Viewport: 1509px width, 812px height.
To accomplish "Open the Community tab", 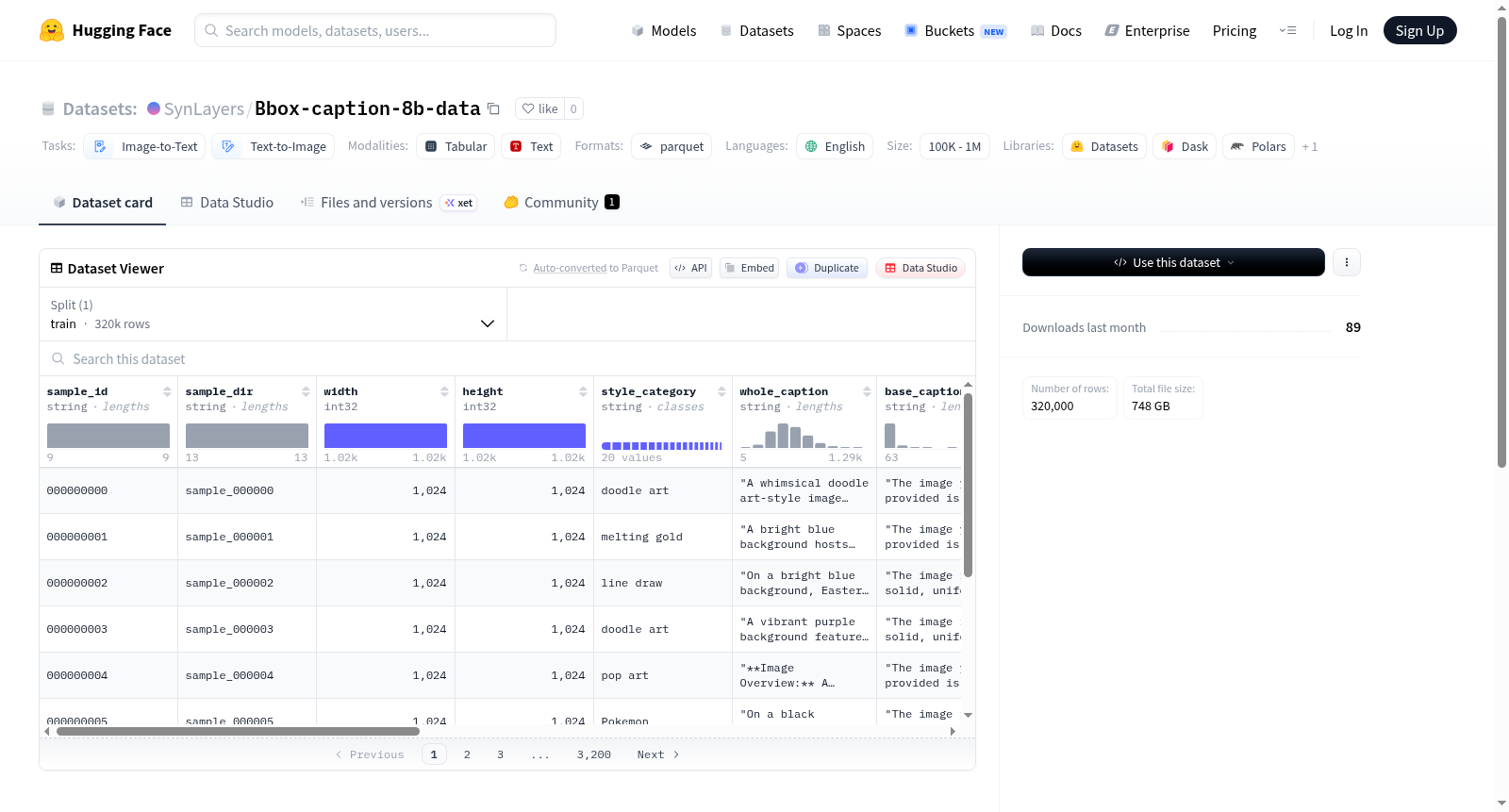I will [561, 203].
